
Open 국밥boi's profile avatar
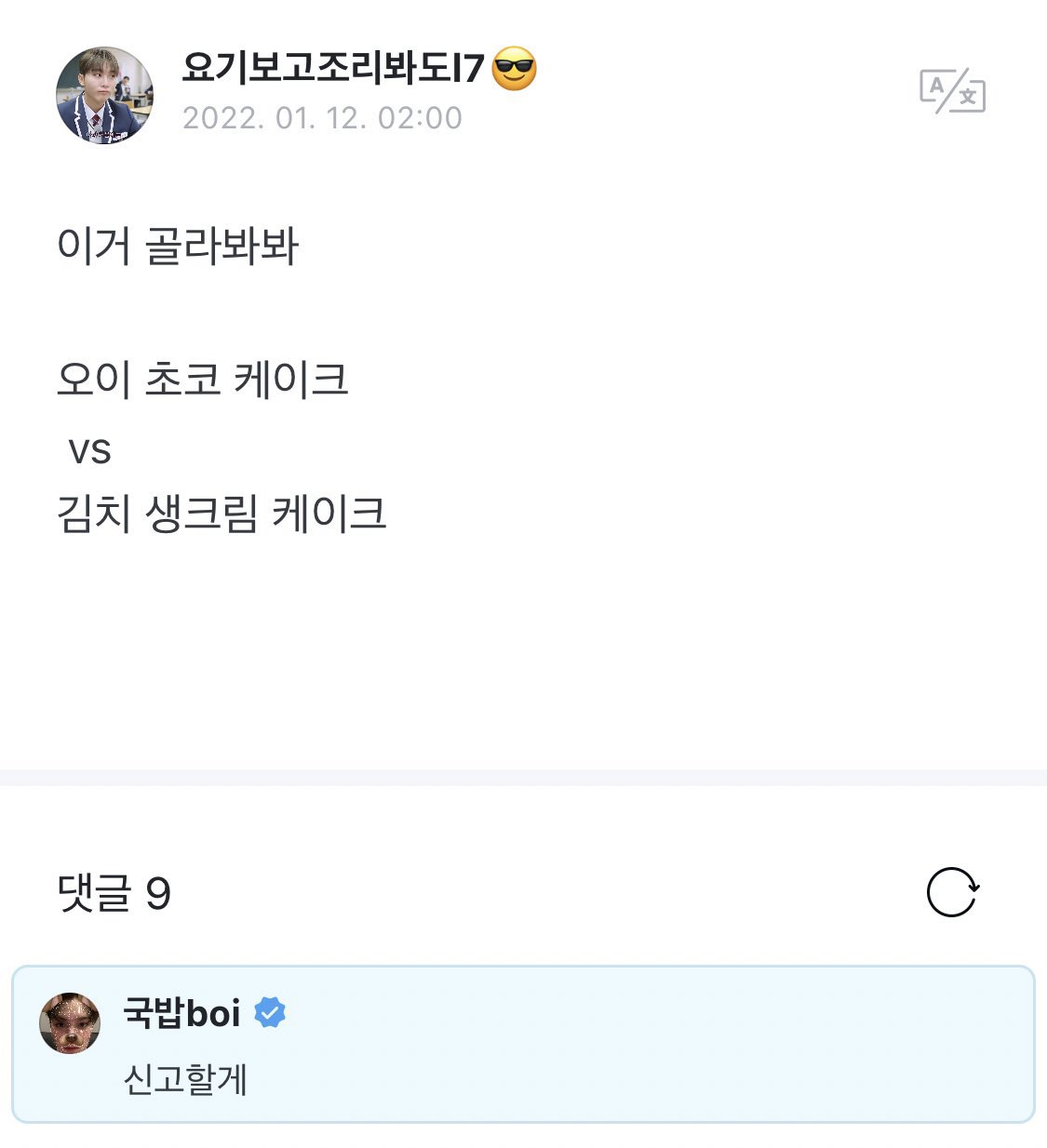70,1023
